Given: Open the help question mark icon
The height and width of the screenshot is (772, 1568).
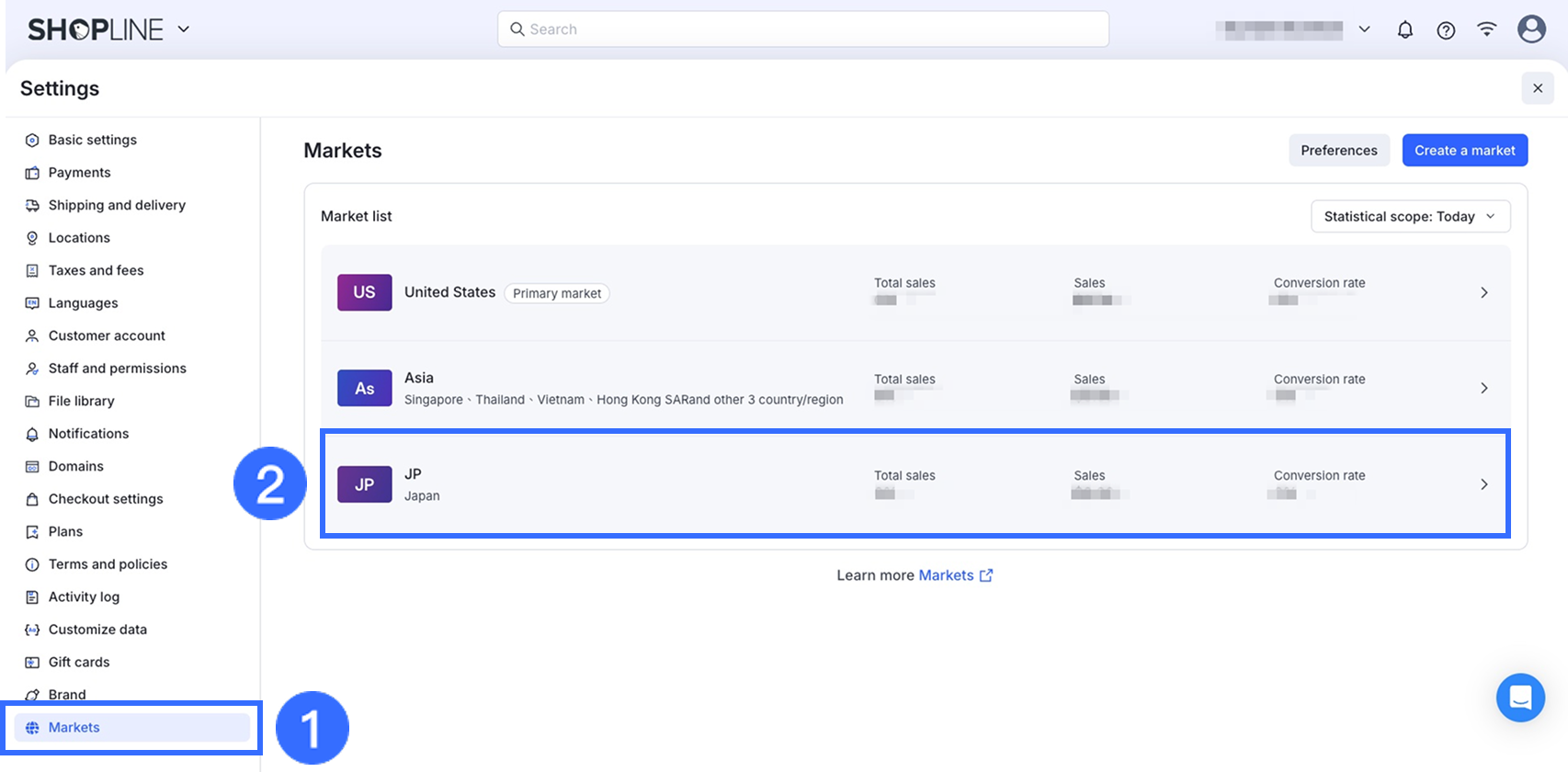Looking at the screenshot, I should pyautogui.click(x=1446, y=30).
